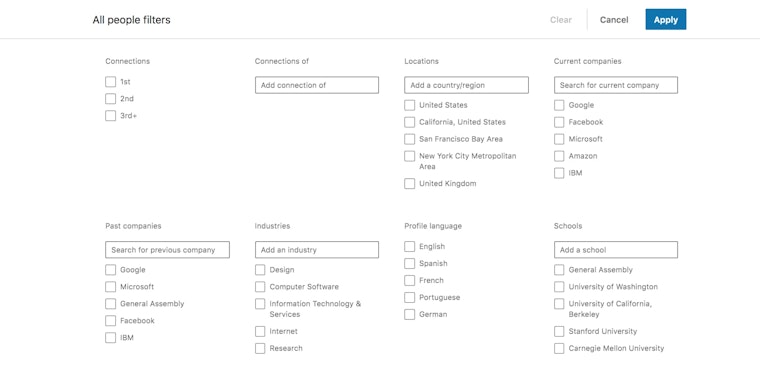
Task: Focus the Add a school field
Action: 616,250
